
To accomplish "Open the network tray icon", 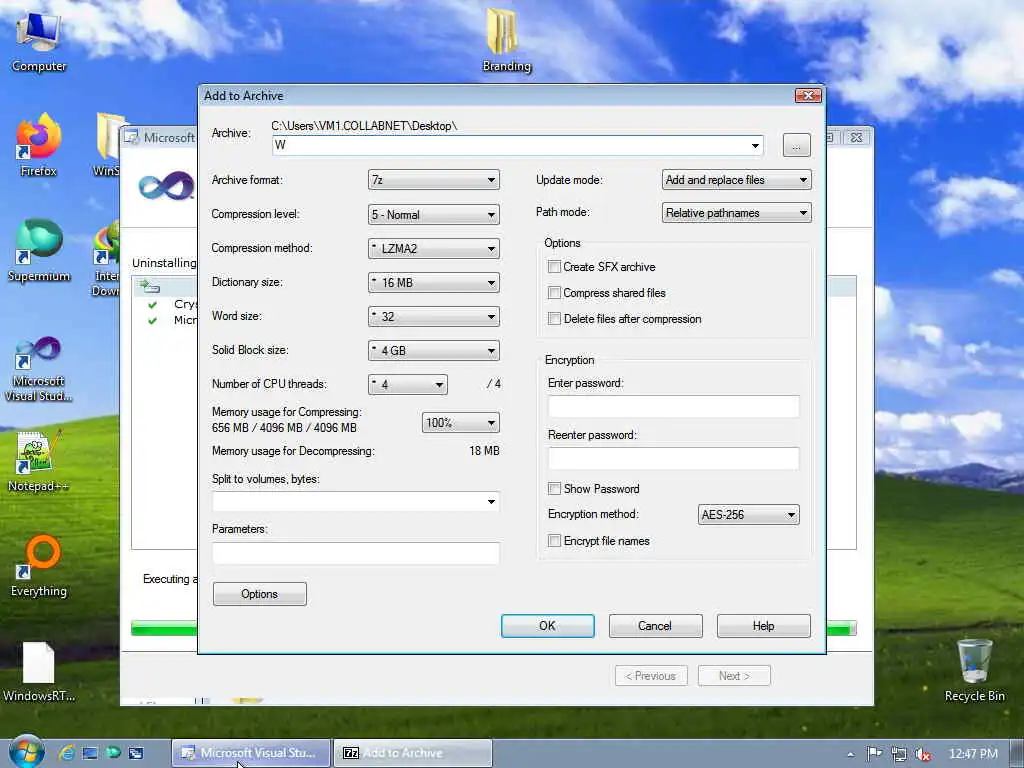I will [x=899, y=754].
